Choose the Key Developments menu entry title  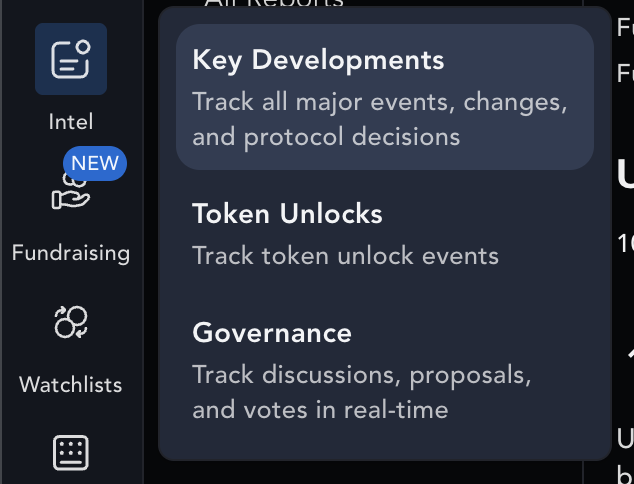pyautogui.click(x=318, y=61)
